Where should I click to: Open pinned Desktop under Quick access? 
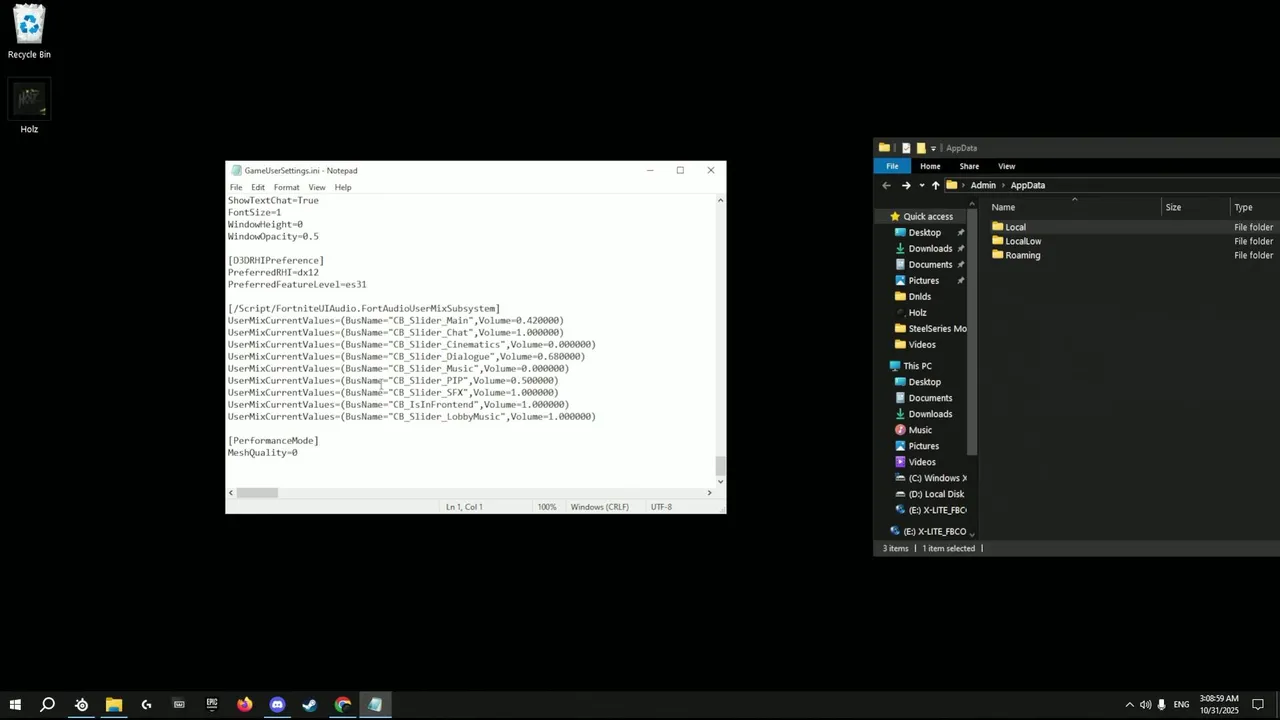924,233
